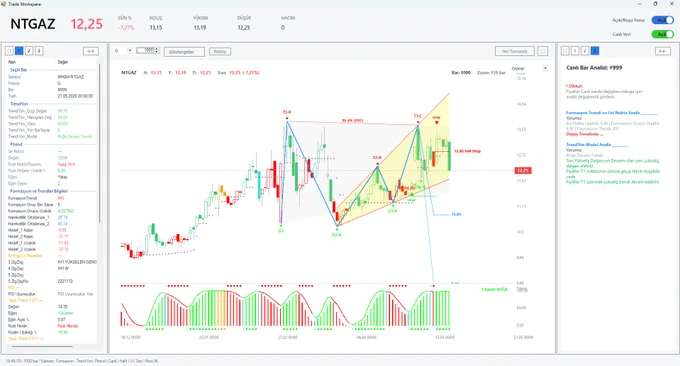Click the 12,85 Sell Stop label
680x366 pixels.
467,151
